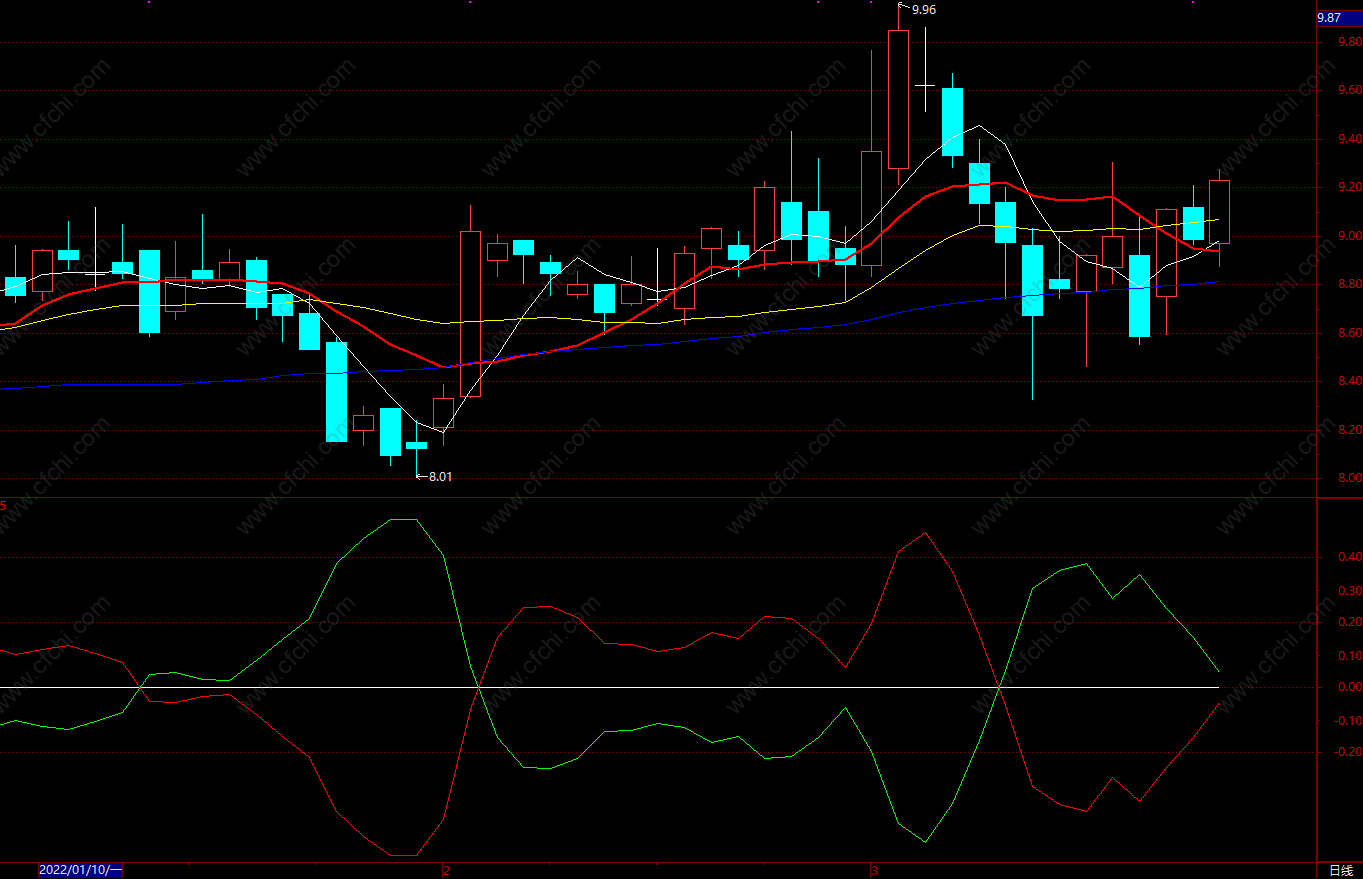Click the 0.40 indicator axis label
The height and width of the screenshot is (879, 1363).
(x=1349, y=558)
